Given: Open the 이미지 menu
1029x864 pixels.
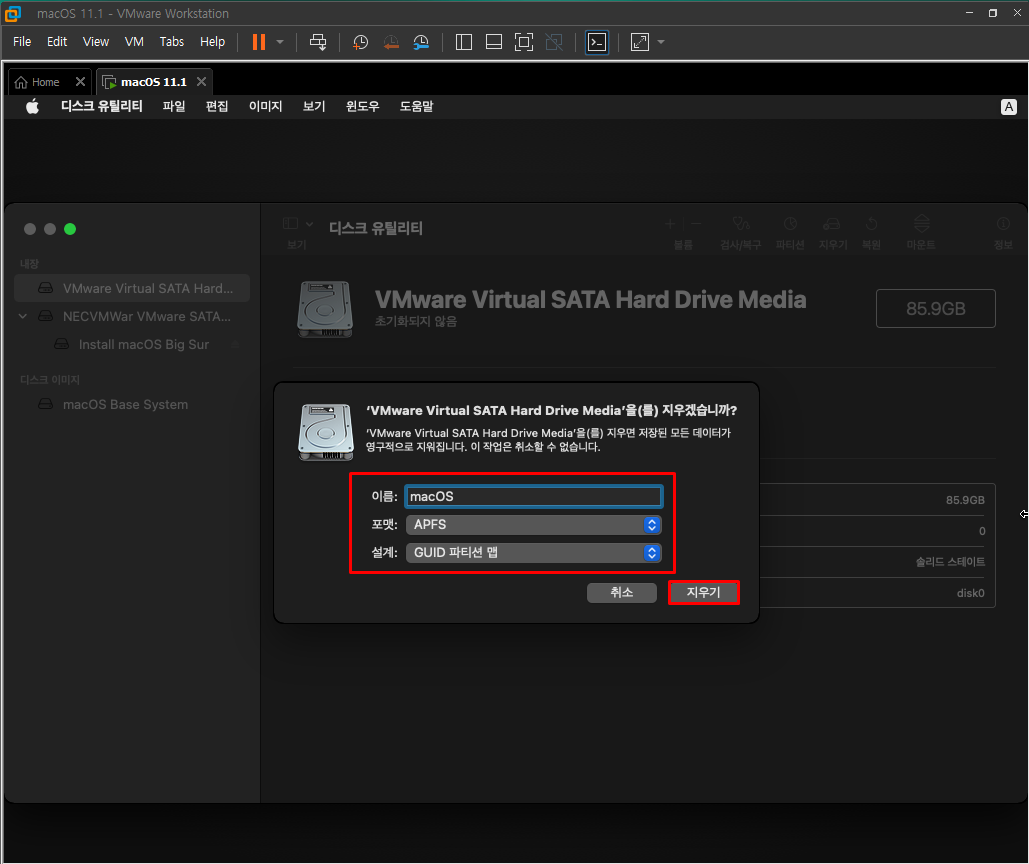Looking at the screenshot, I should tap(265, 106).
